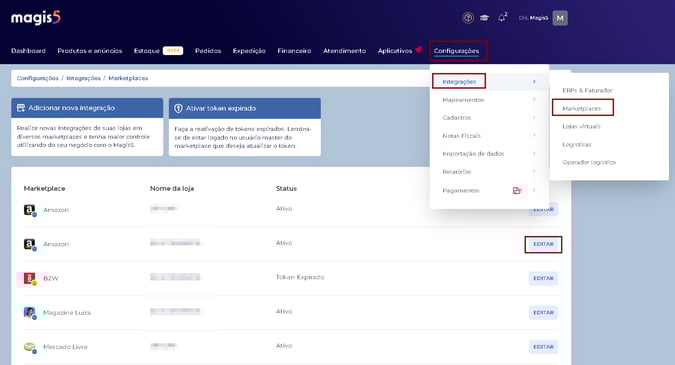
Task: Click EDITAR for B2W row
Action: 543,278
